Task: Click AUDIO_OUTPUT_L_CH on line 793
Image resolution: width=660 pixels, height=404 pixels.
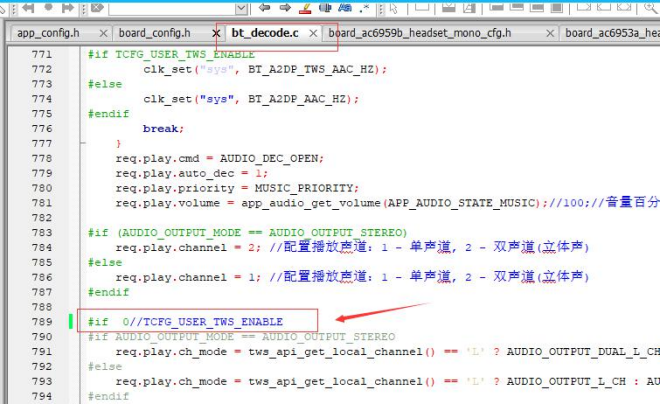Action: (566, 382)
